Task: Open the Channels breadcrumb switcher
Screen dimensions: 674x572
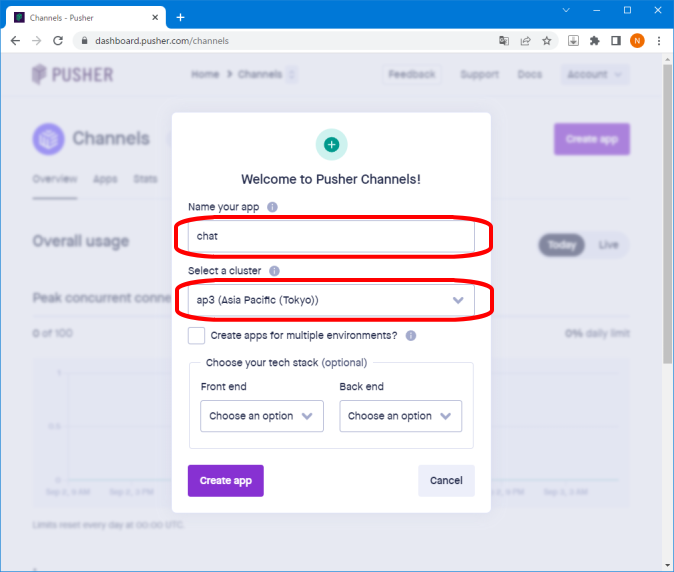Action: 292,74
